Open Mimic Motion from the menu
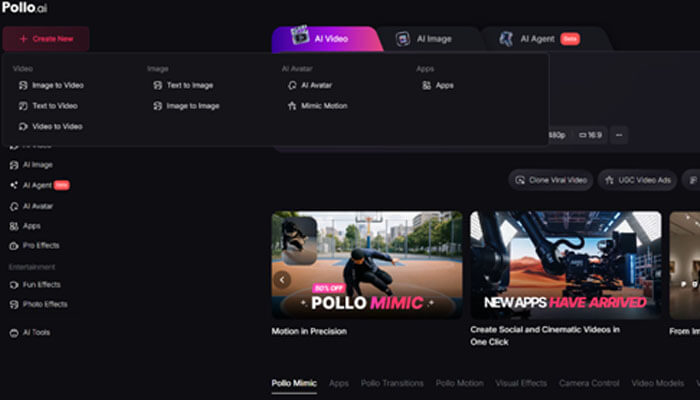Screen dimensions: 700x400 pos(317,106)
